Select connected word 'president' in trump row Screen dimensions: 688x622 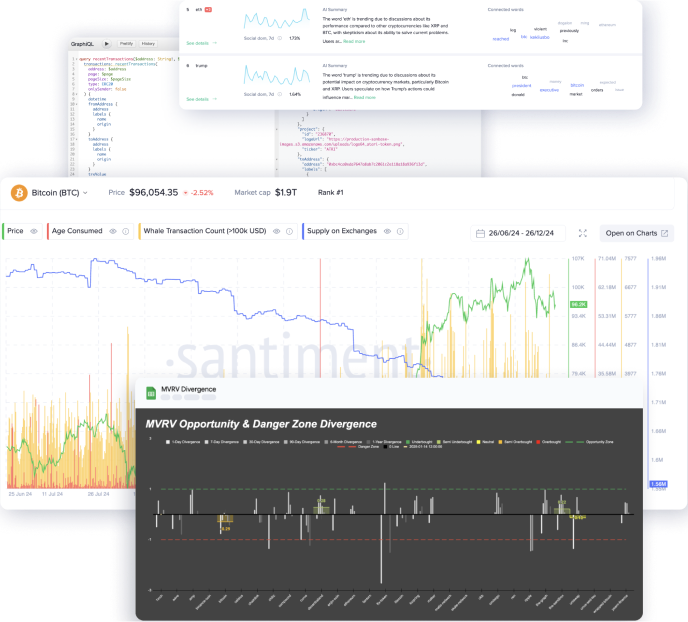[521, 86]
